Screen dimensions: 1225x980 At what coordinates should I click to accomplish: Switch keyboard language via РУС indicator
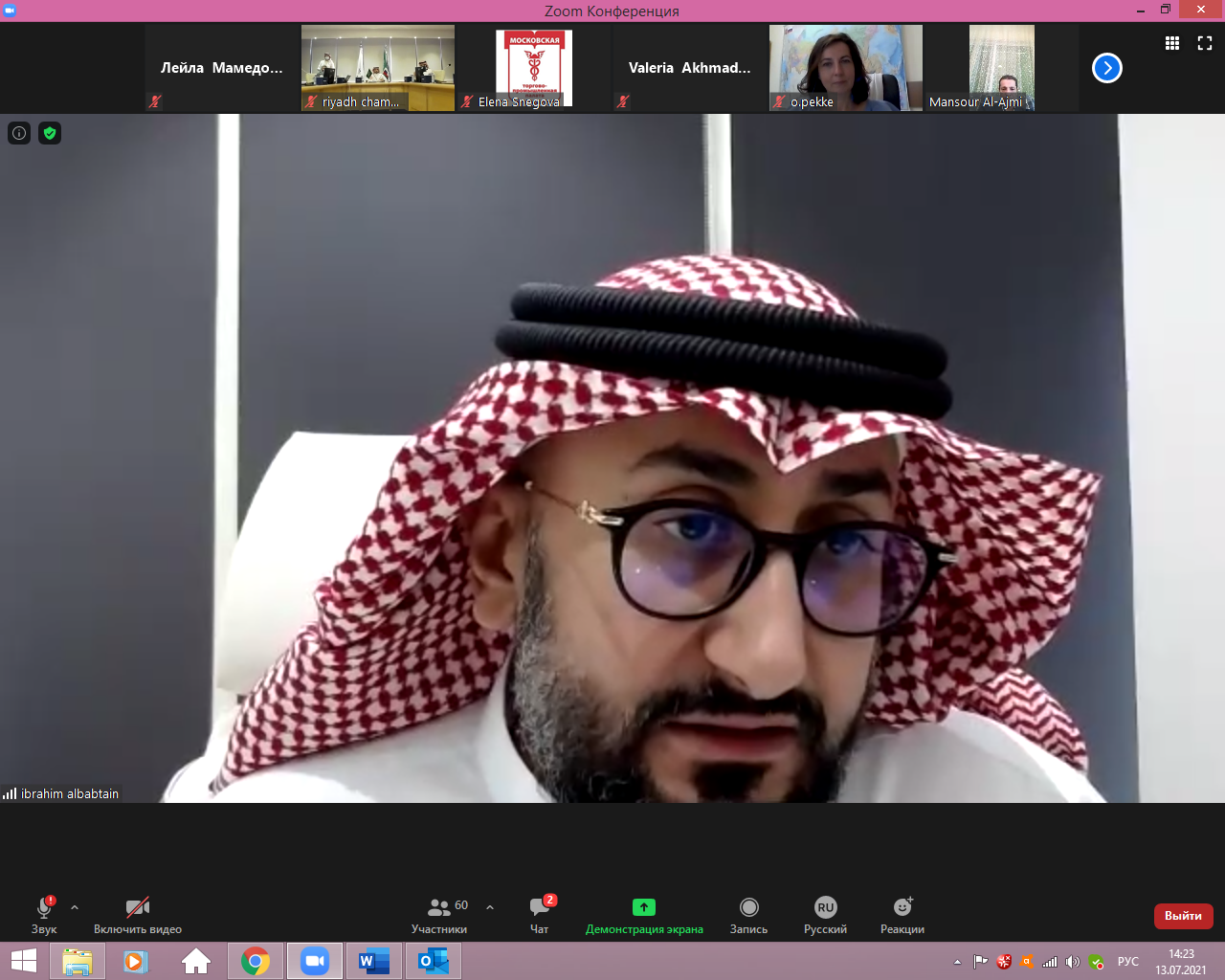tap(1128, 962)
